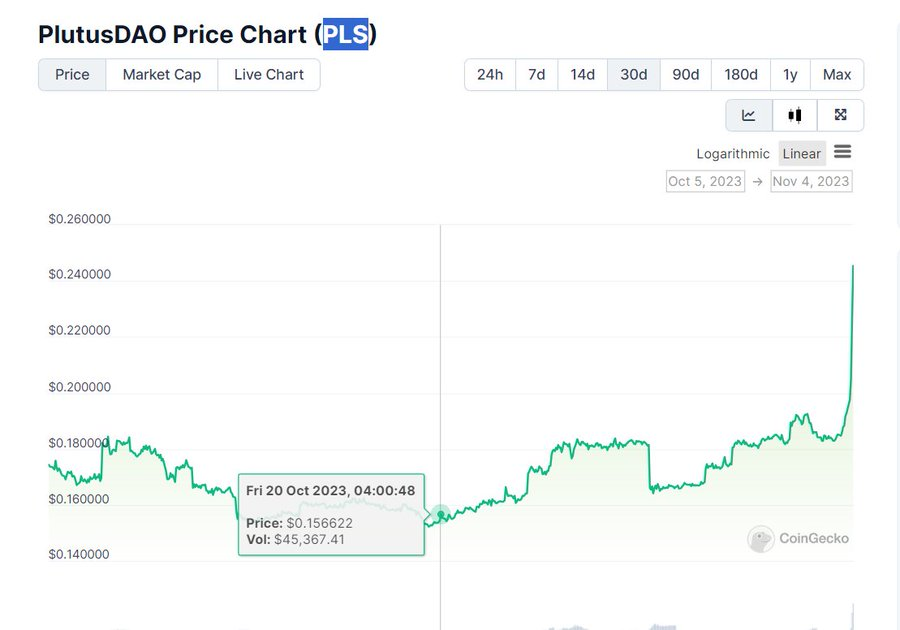900x630 pixels.
Task: Click the fullscreen expand chart icon
Action: pyautogui.click(x=840, y=115)
